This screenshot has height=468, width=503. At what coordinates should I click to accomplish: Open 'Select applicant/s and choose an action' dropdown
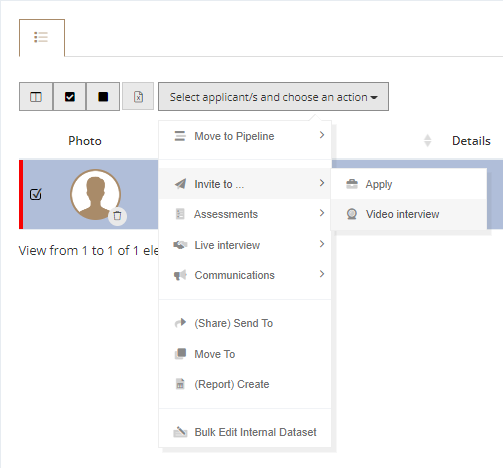273,97
